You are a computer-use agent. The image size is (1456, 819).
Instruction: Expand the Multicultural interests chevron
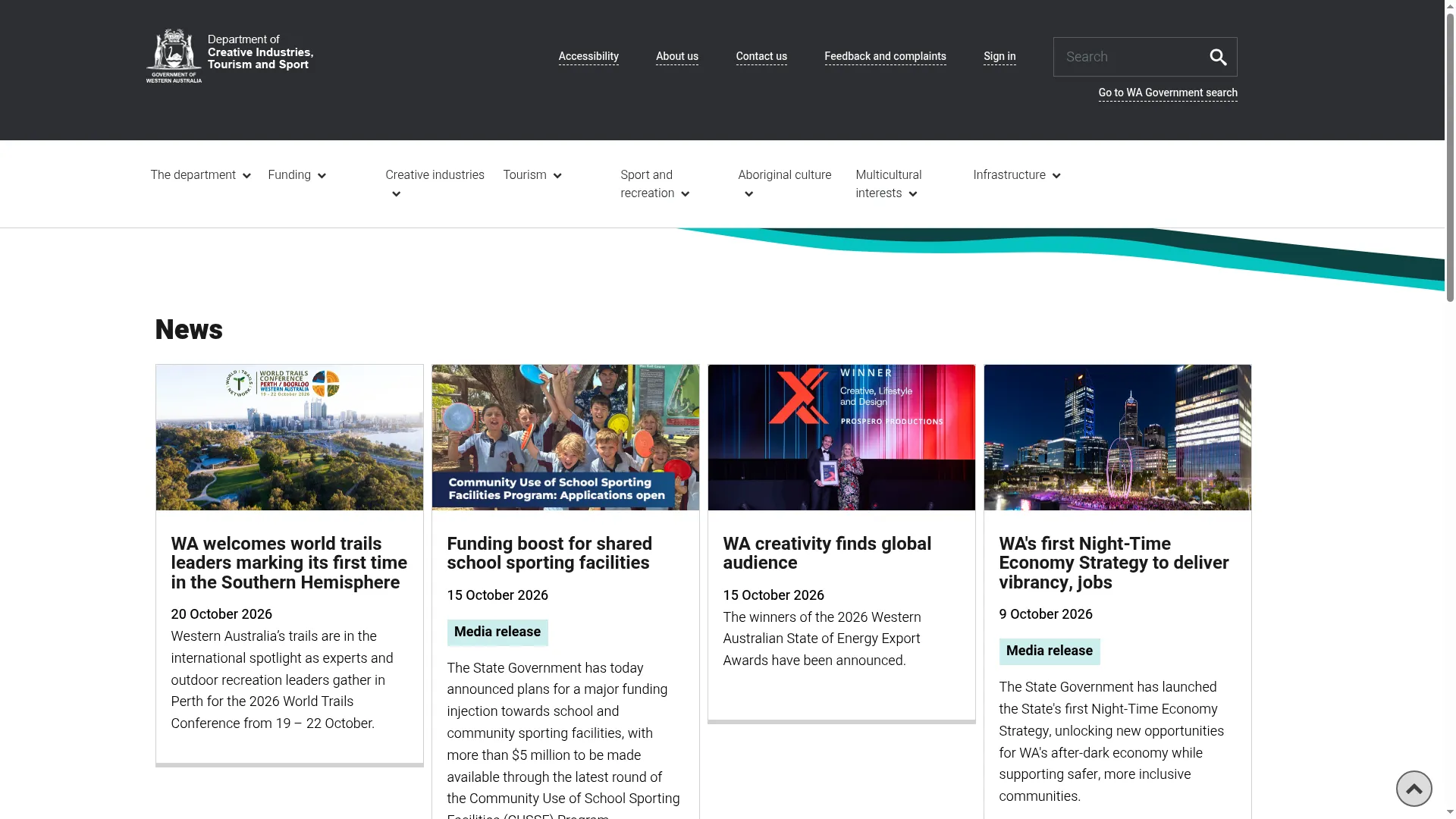click(x=913, y=194)
